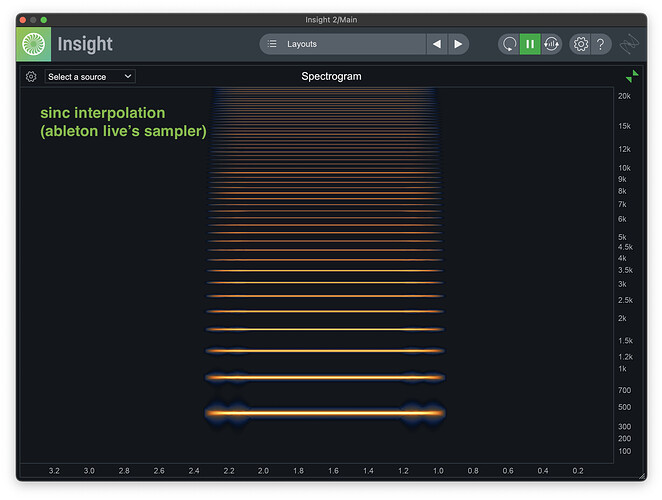Go to previous layout arrow
Image resolution: width=662 pixels, height=500 pixels.
pos(436,44)
